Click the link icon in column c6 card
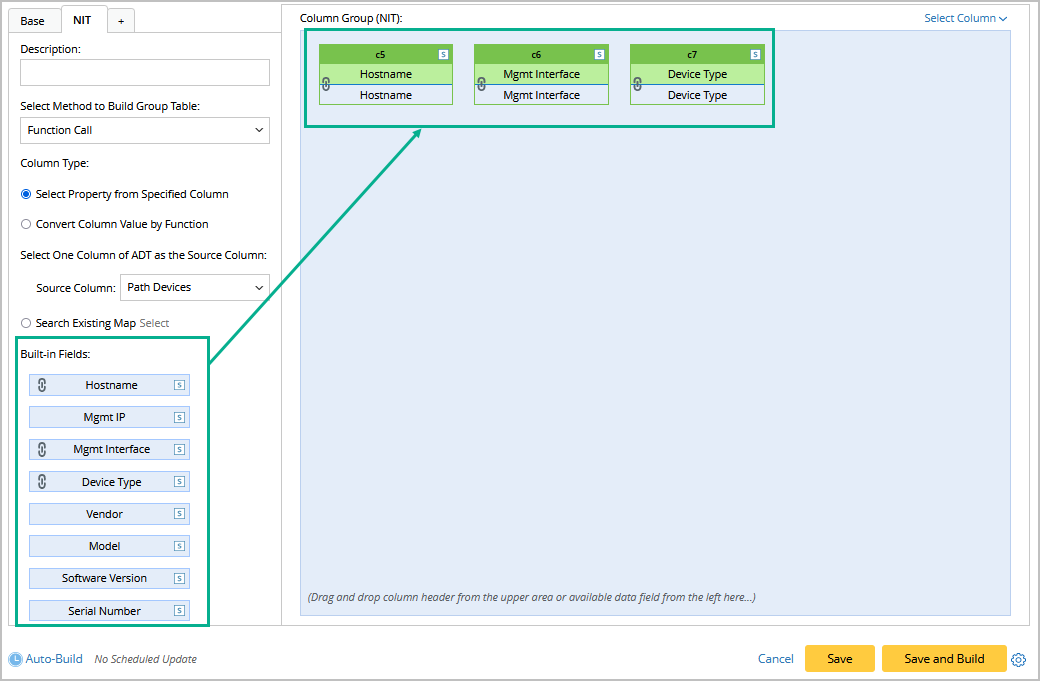This screenshot has width=1040, height=681. coord(482,84)
